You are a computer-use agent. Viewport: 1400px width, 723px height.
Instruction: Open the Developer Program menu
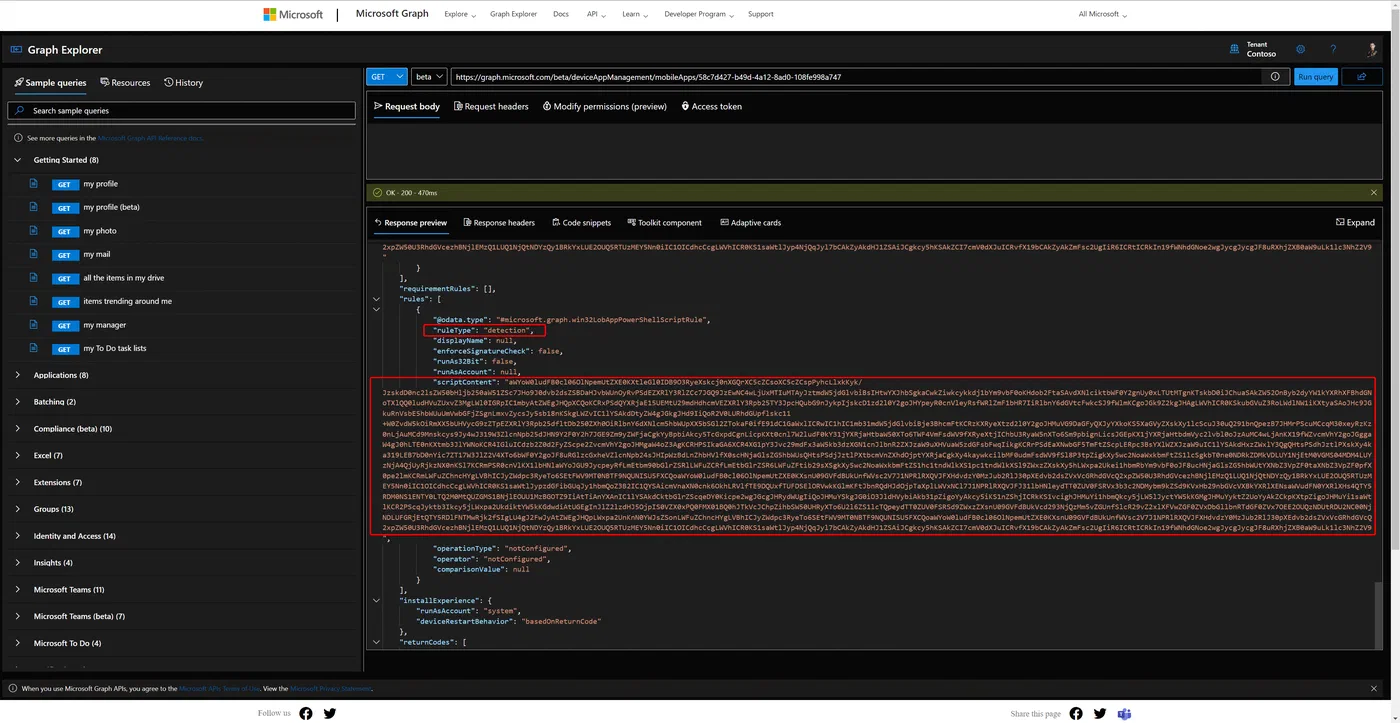699,14
